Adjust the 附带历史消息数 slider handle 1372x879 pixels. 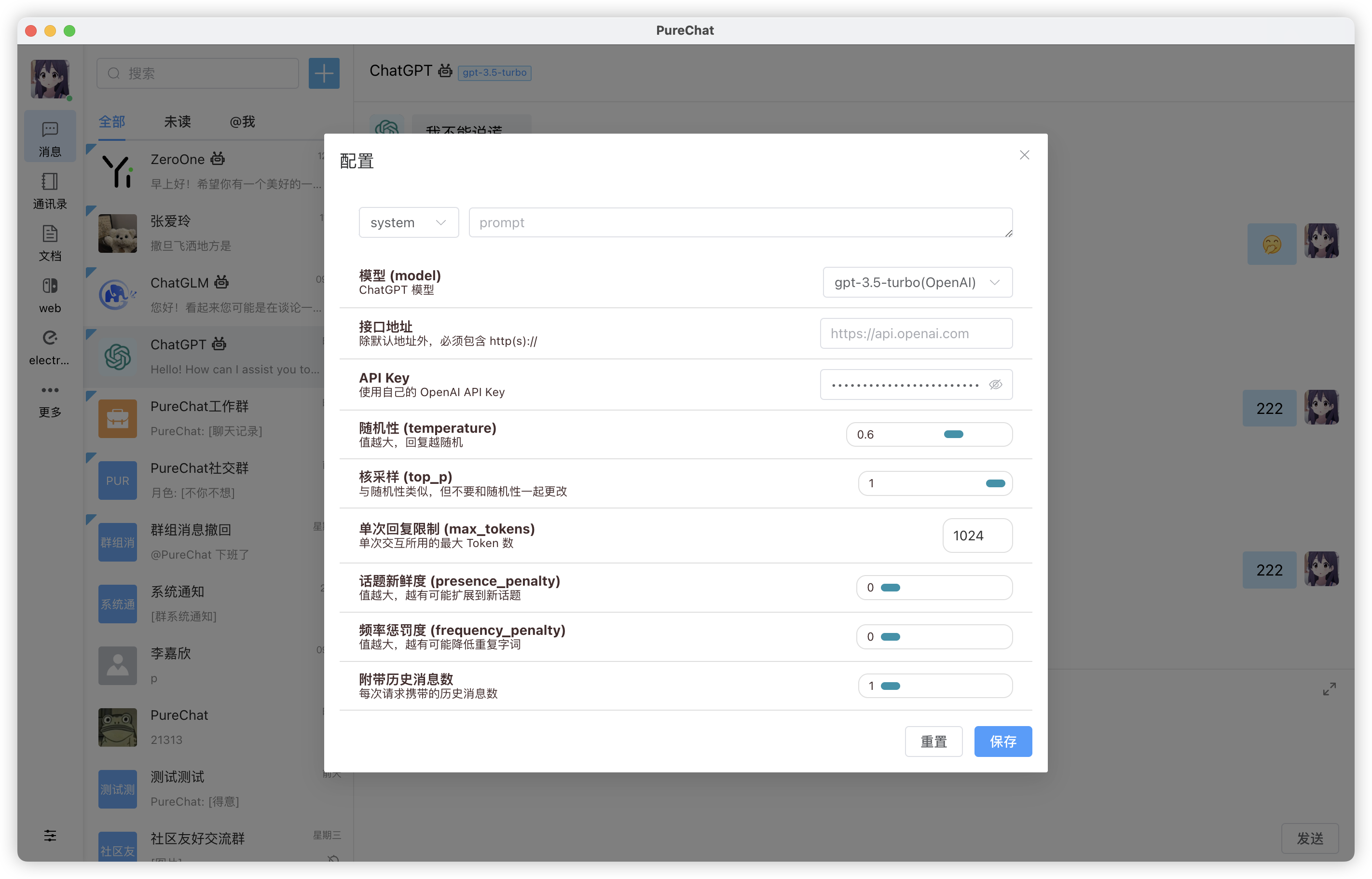891,686
